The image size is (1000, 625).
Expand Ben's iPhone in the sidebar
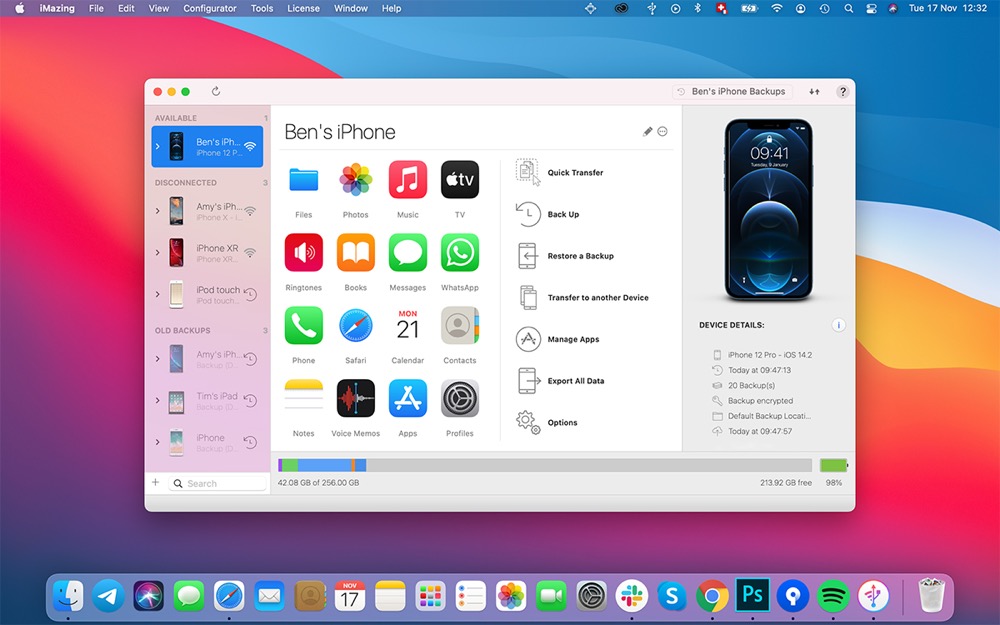(157, 147)
